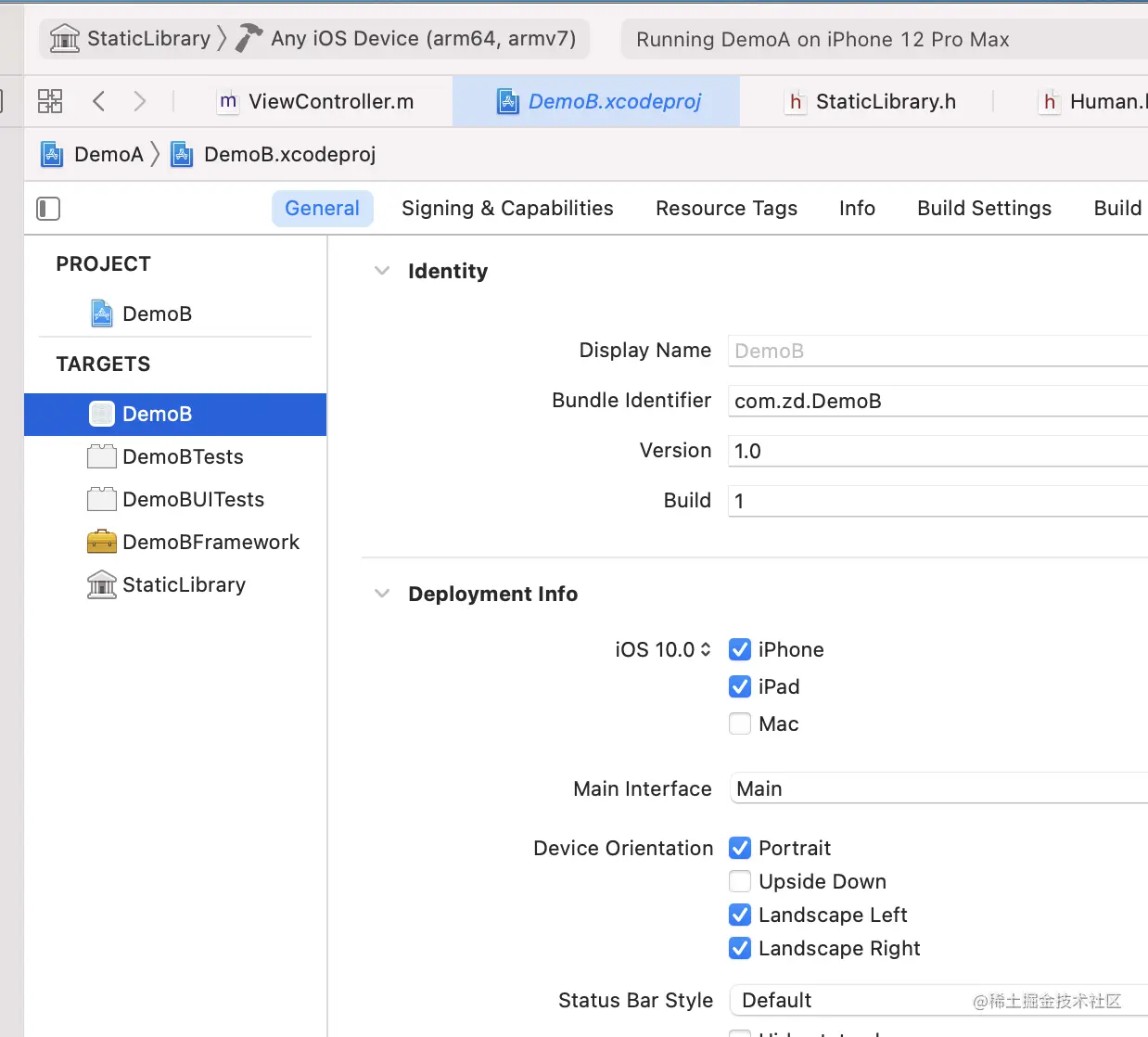Click the DemoBFramework toolbox icon
This screenshot has height=1037, width=1148.
pos(102,542)
